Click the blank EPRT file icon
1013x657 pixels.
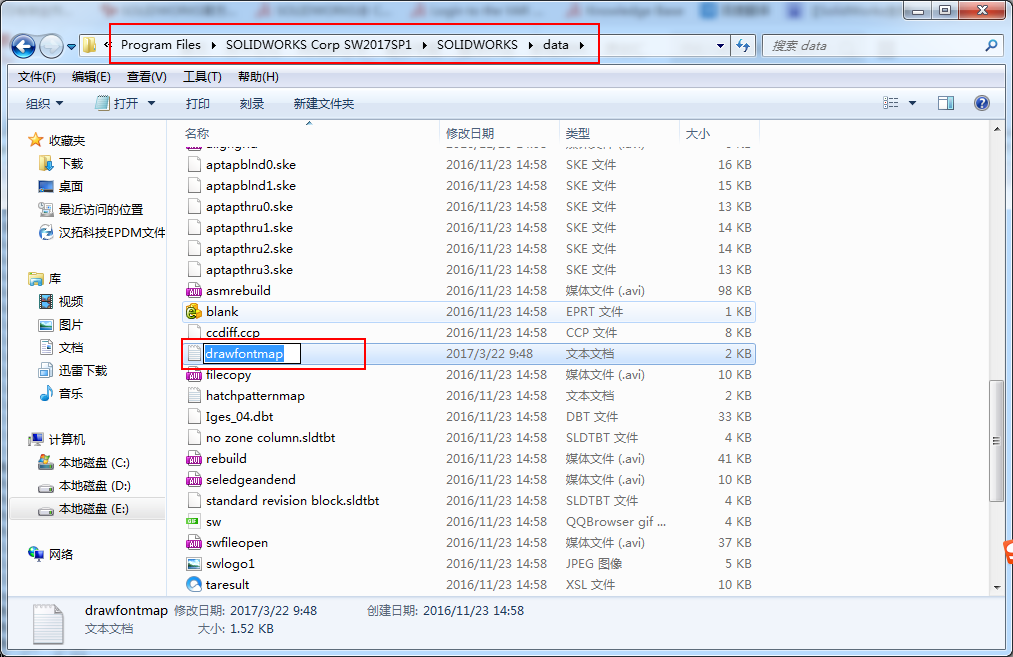click(x=194, y=311)
